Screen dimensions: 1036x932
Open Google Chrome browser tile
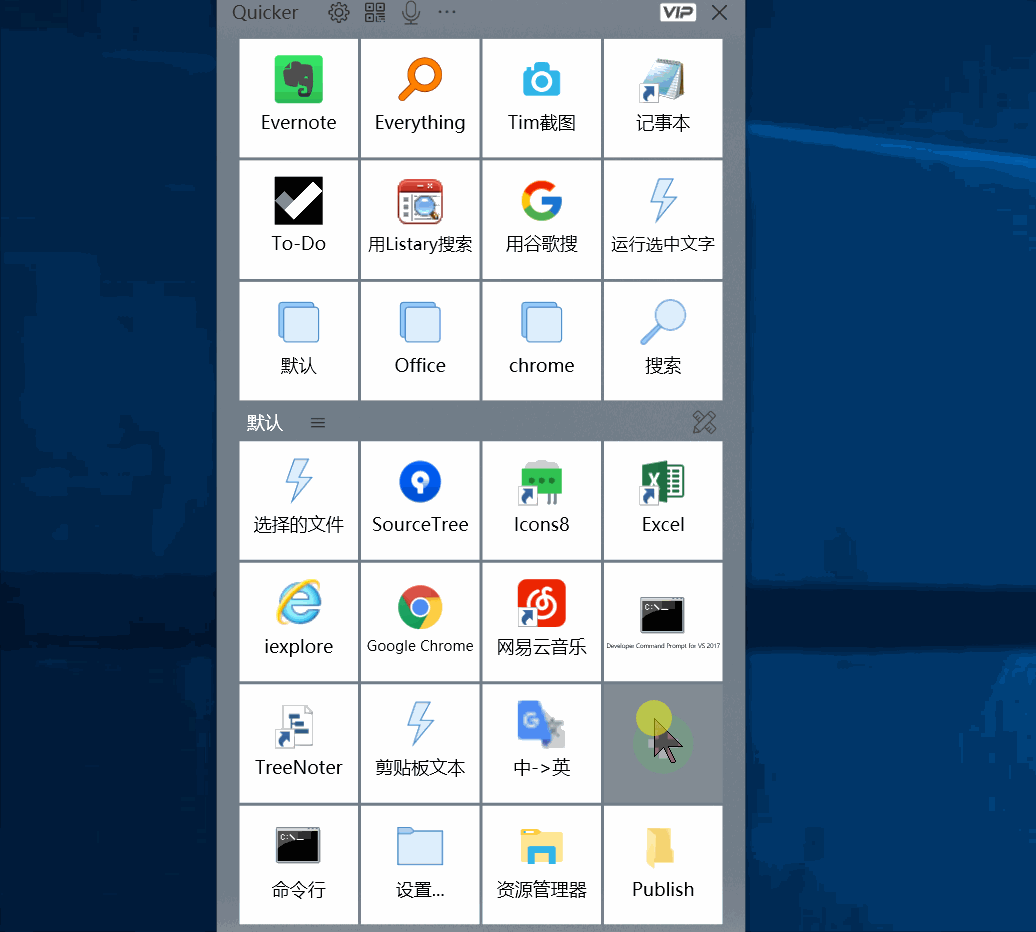point(420,622)
